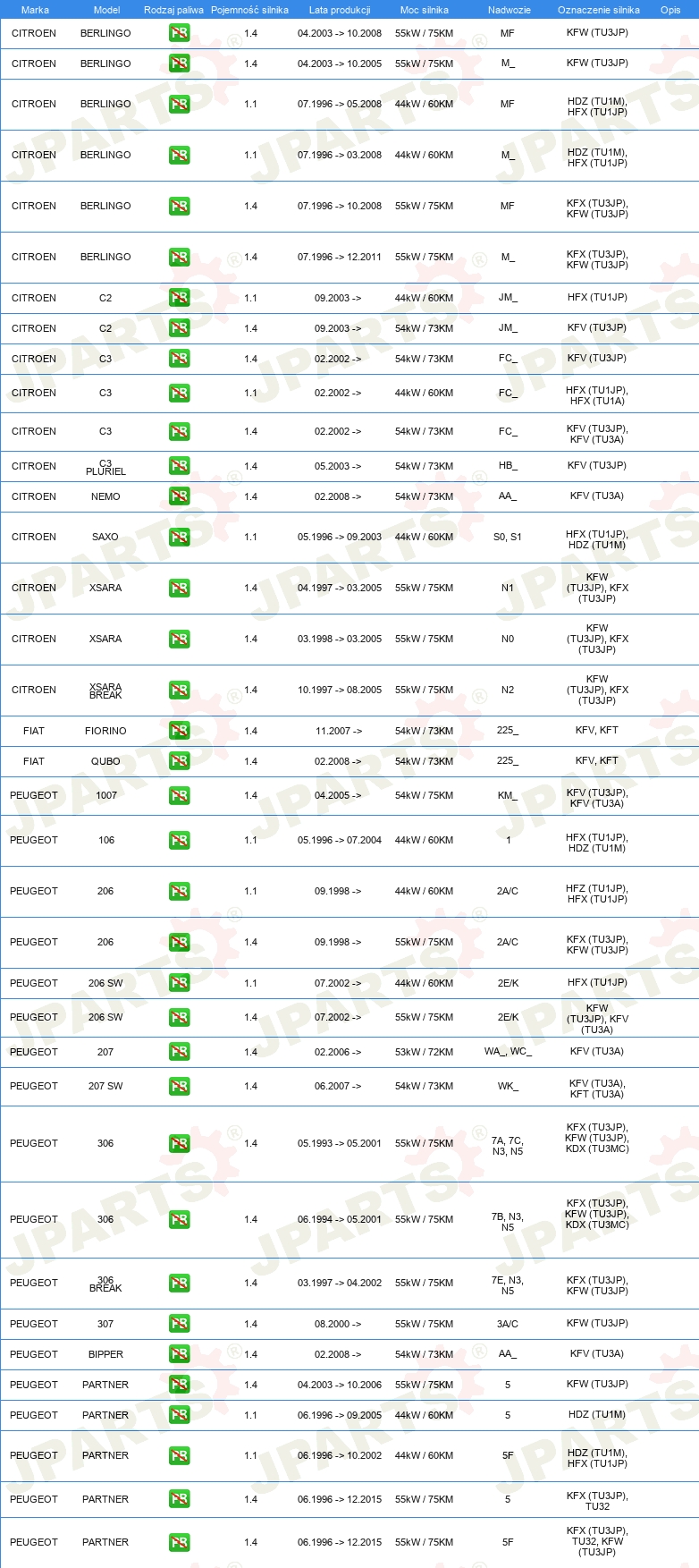Click the Nadwozie column header
Viewport: 699px width, 1568px height.
[509, 10]
